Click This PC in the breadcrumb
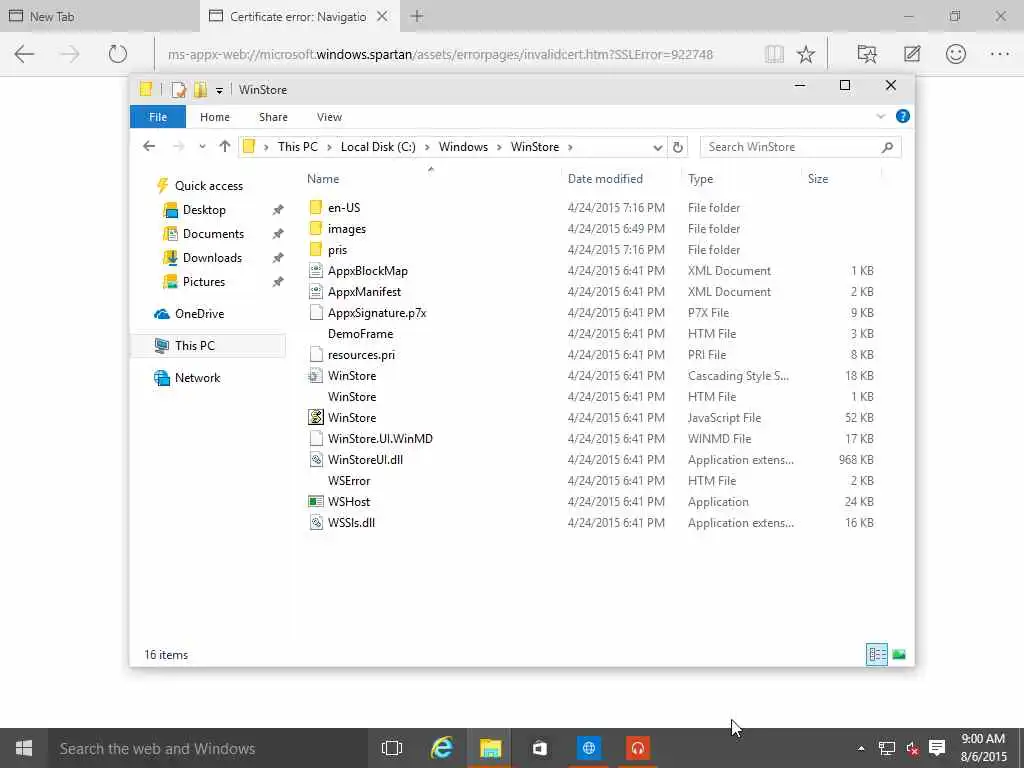Screen dimensions: 1024x768 coord(298,147)
